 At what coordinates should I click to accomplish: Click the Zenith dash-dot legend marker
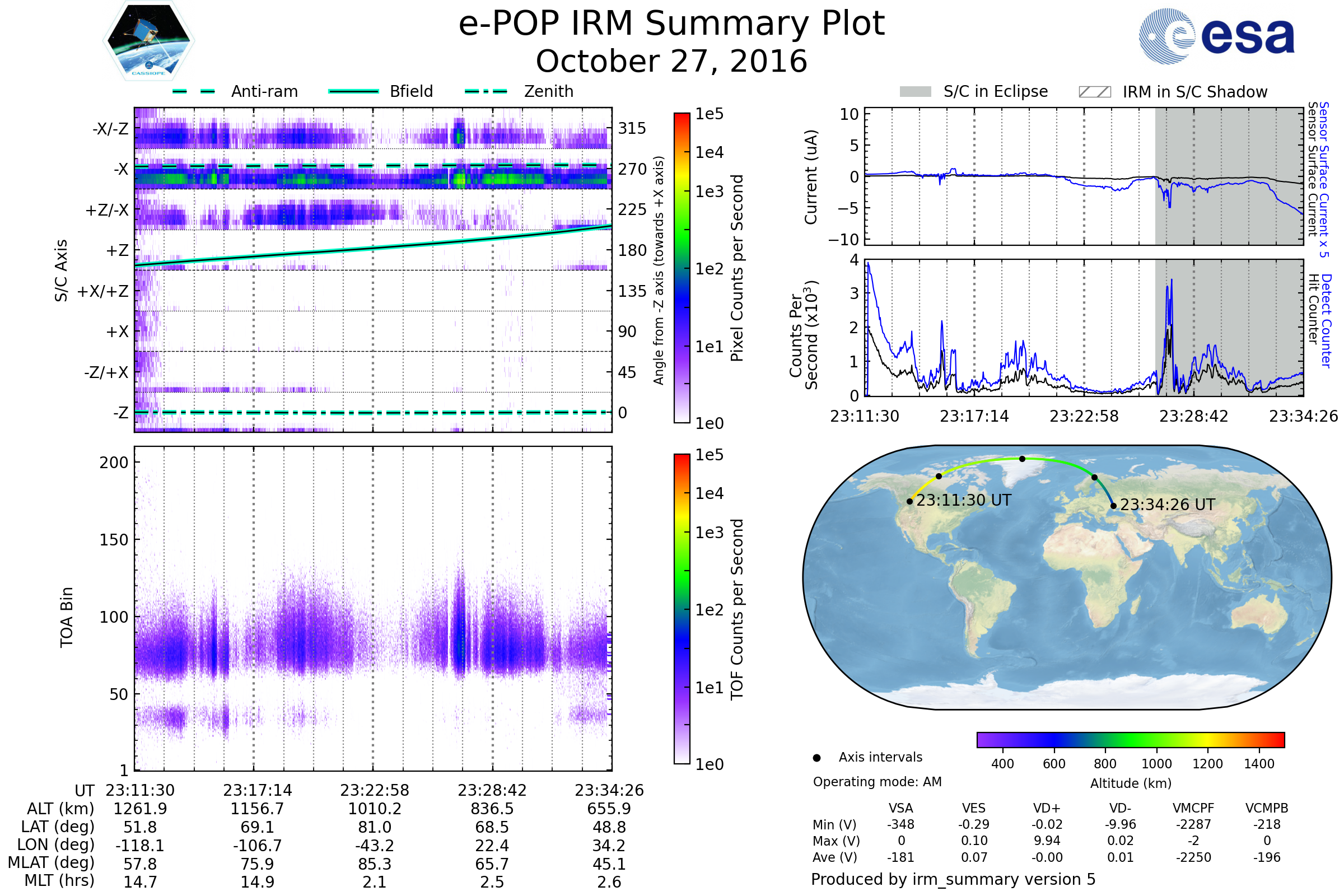486,91
